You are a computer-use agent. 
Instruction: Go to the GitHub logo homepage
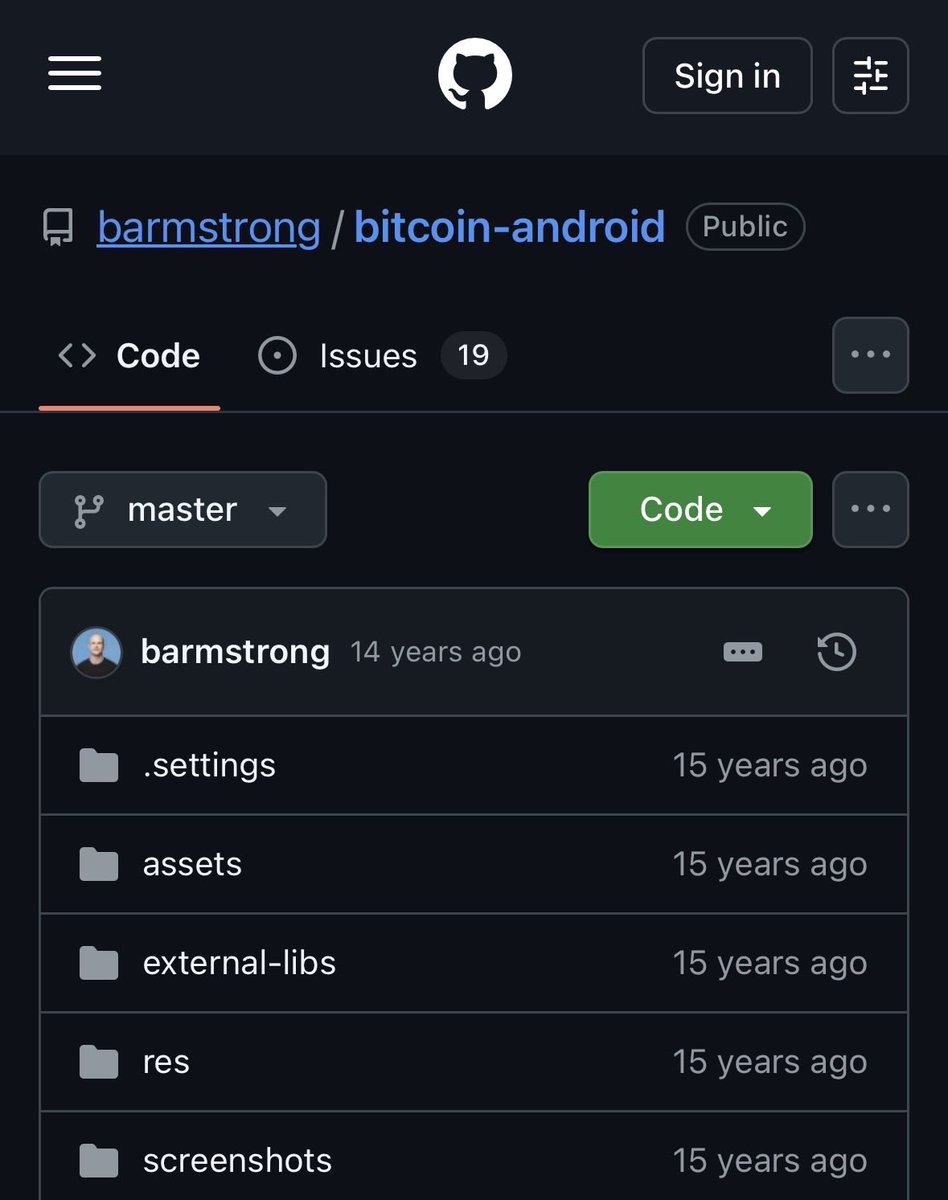(475, 75)
